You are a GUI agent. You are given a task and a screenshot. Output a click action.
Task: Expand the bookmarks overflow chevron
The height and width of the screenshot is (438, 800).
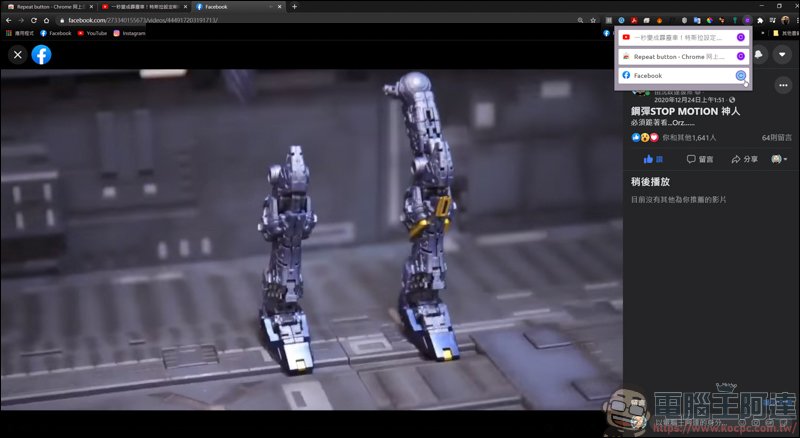764,33
